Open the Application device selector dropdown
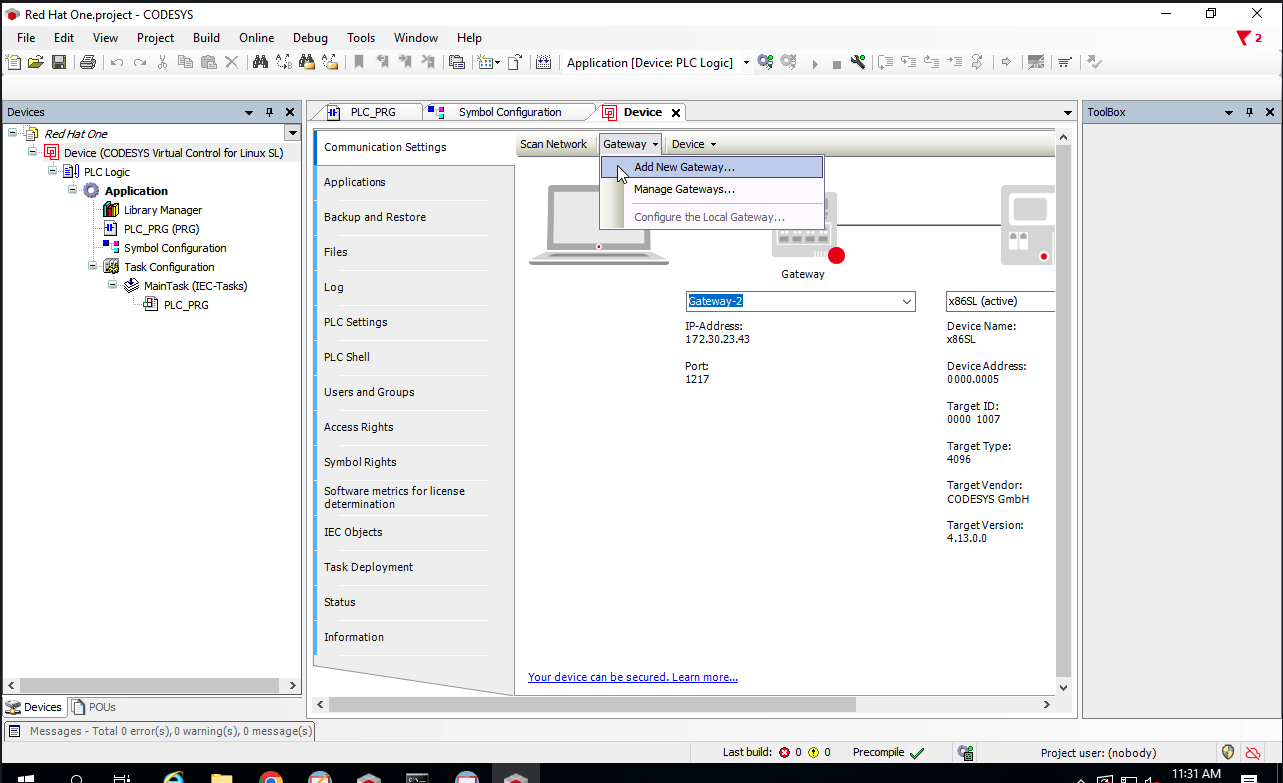Image resolution: width=1283 pixels, height=783 pixels. [746, 62]
